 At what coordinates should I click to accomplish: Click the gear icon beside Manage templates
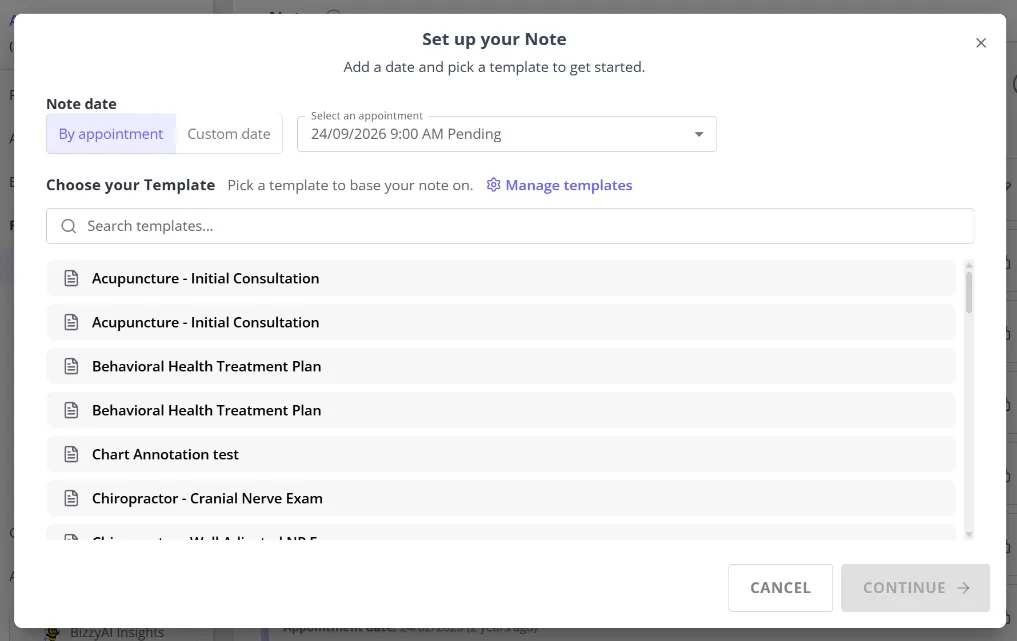[494, 185]
